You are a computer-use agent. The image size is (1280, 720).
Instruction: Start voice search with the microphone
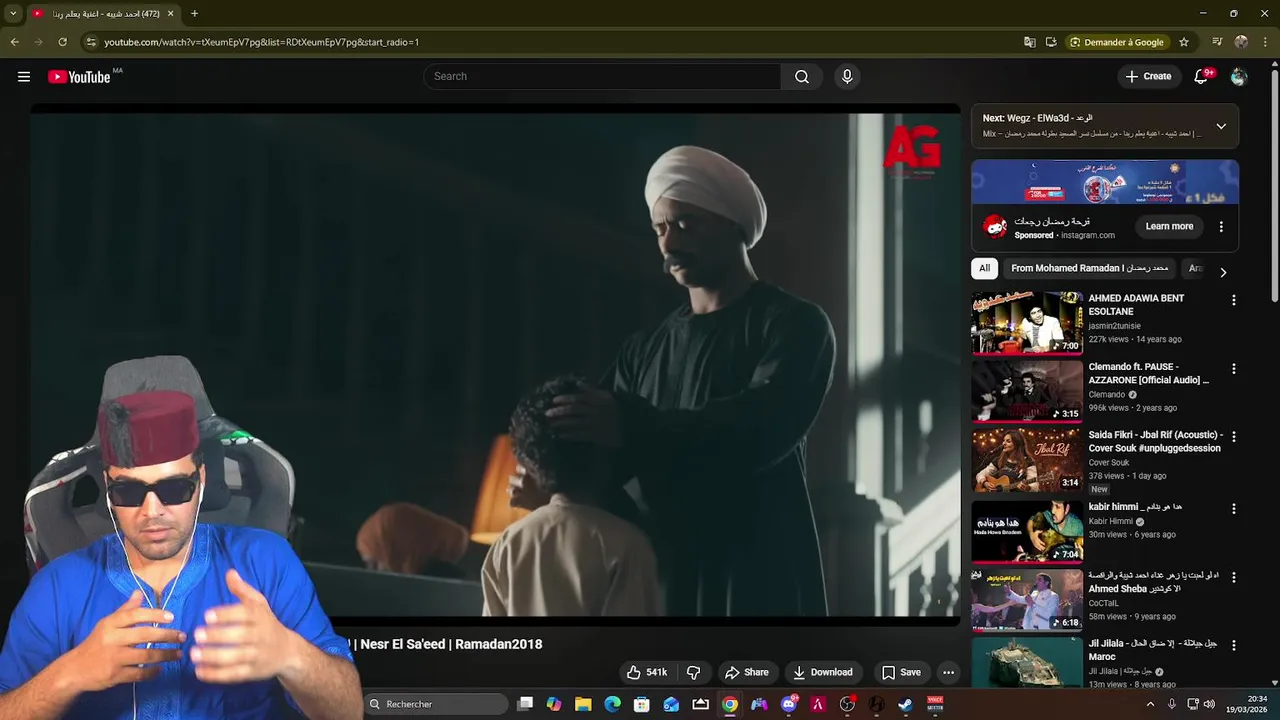pos(847,77)
